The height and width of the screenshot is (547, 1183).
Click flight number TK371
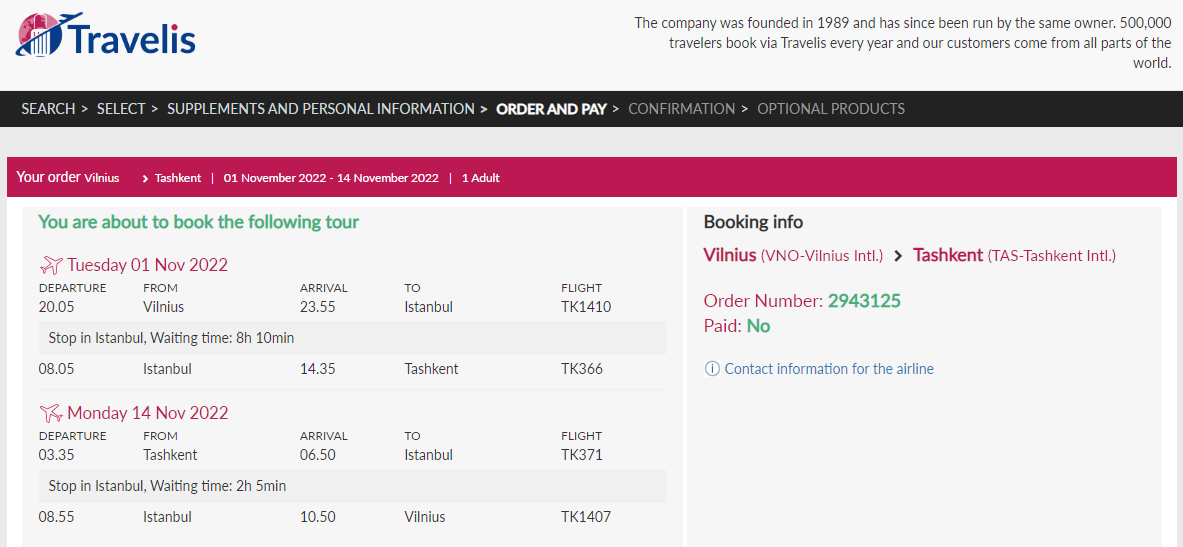coord(582,455)
